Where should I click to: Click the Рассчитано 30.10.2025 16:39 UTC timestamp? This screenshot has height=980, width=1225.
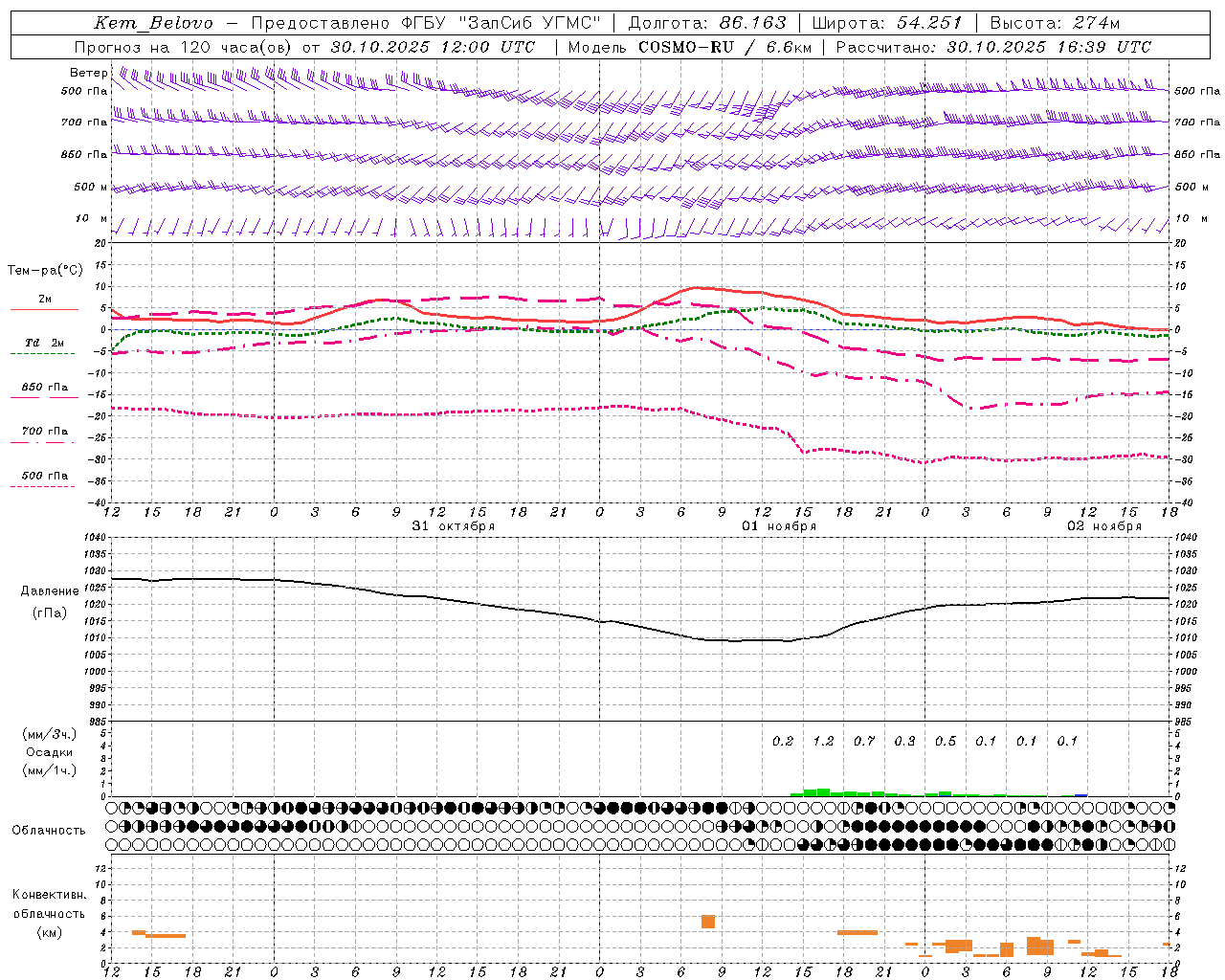pyautogui.click(x=993, y=47)
